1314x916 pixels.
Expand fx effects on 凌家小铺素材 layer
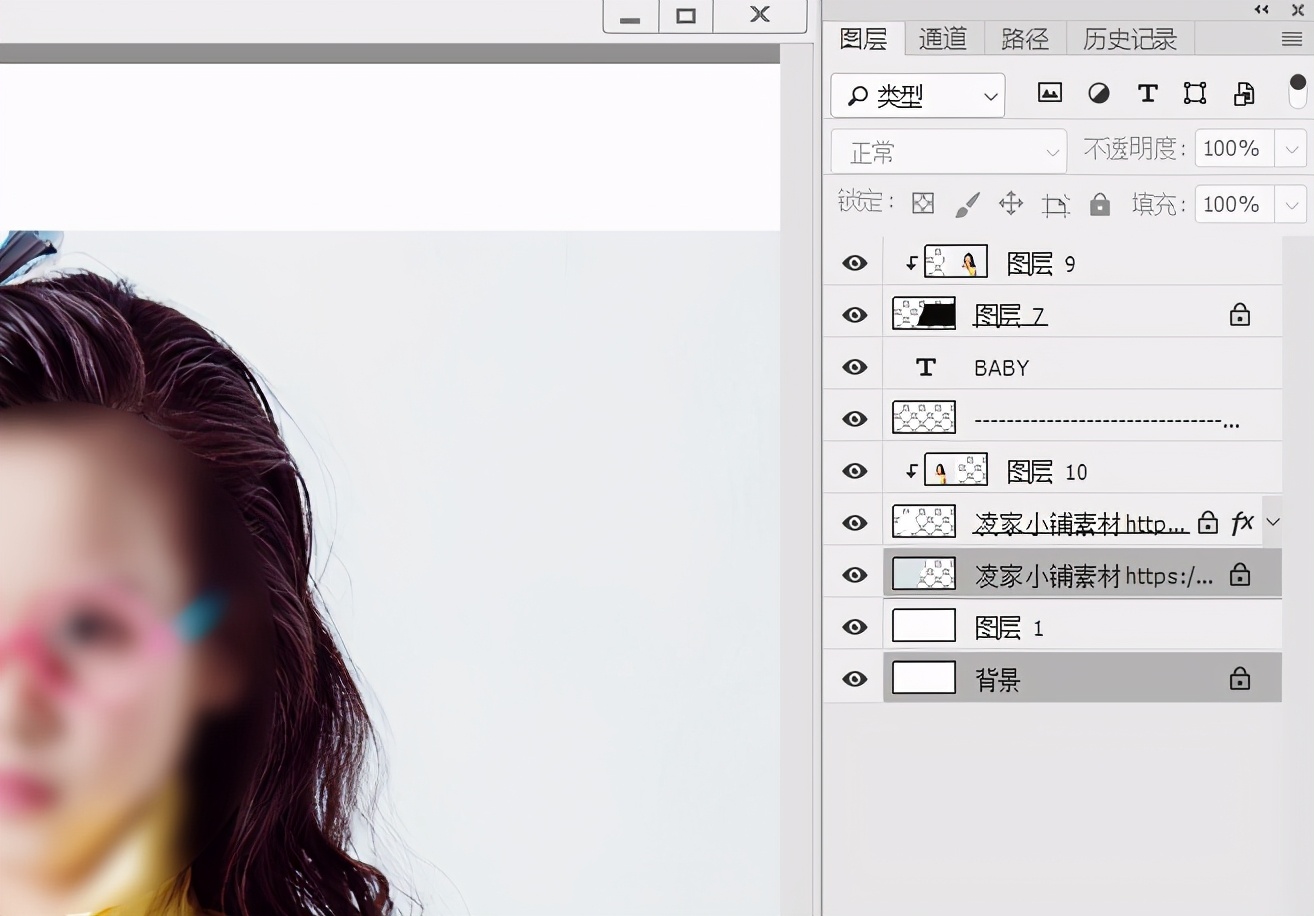(1272, 522)
